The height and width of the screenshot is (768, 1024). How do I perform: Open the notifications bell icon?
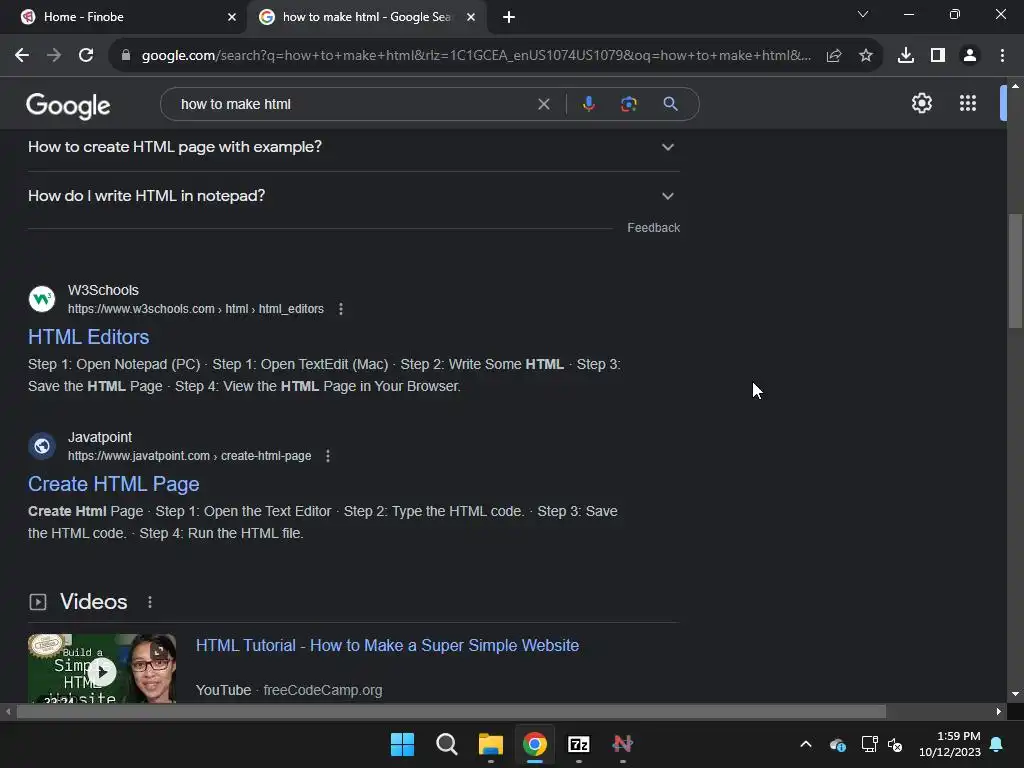click(997, 744)
